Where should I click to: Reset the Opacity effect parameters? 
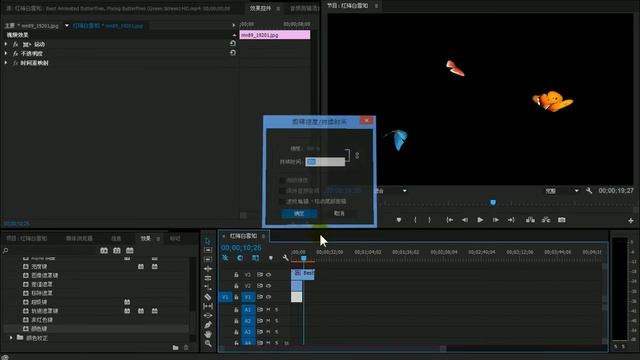tap(233, 53)
